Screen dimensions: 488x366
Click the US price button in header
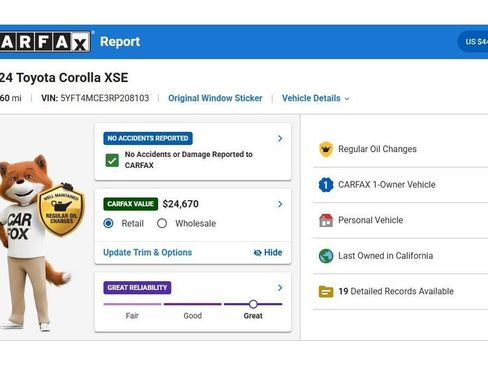[x=473, y=42]
